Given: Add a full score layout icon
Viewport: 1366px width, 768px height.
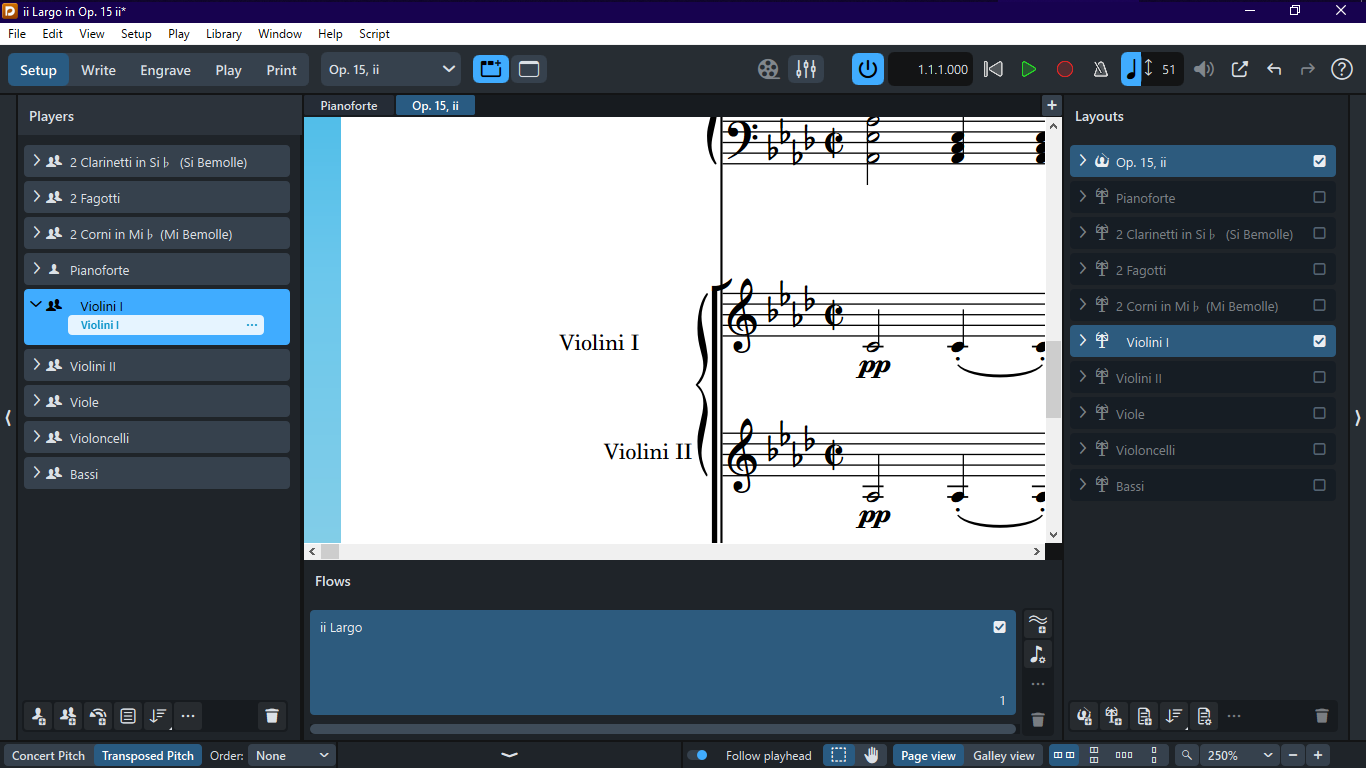Looking at the screenshot, I should coord(1084,715).
